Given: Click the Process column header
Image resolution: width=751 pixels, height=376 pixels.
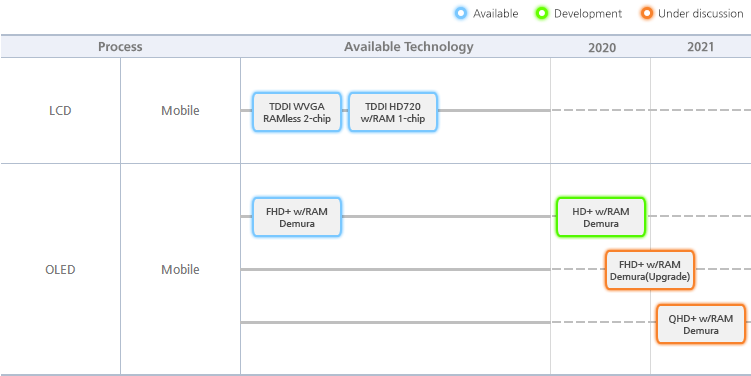Looking at the screenshot, I should (x=120, y=46).
